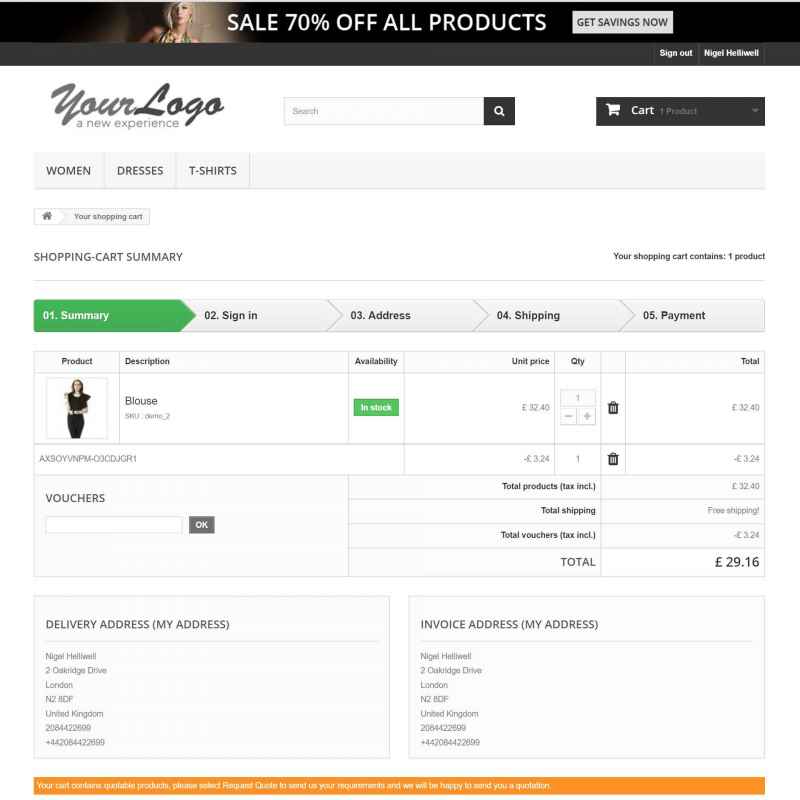Click the home icon in breadcrumb

tap(47, 216)
